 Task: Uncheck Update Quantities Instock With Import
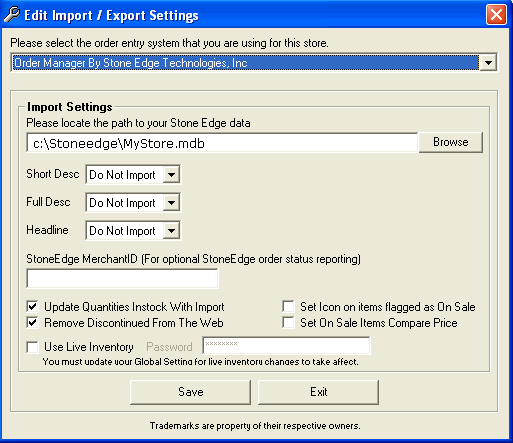pyautogui.click(x=33, y=306)
